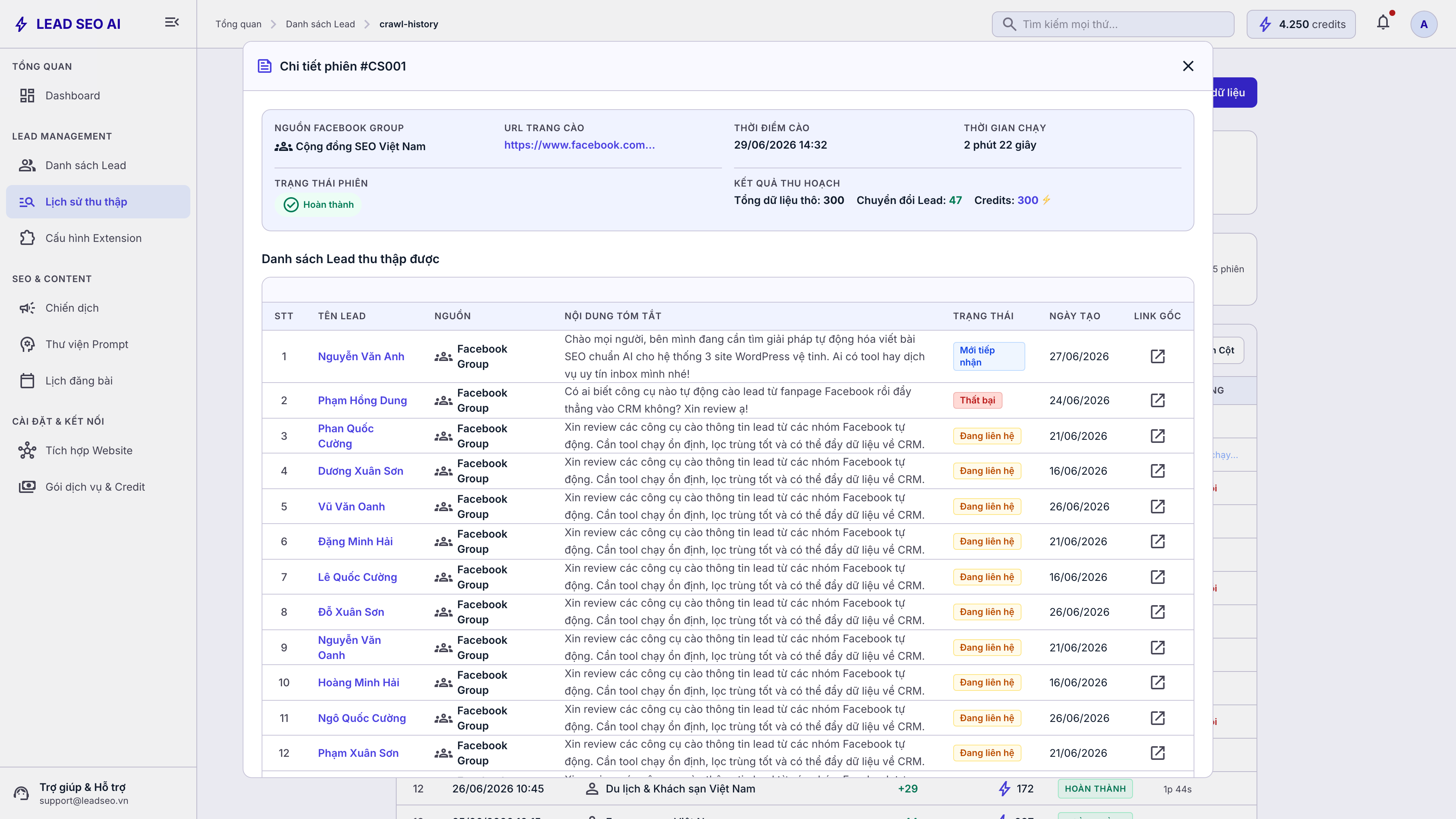This screenshot has width=1456, height=819.
Task: Open original link for Ngô Quốc Cường
Action: (x=1158, y=719)
